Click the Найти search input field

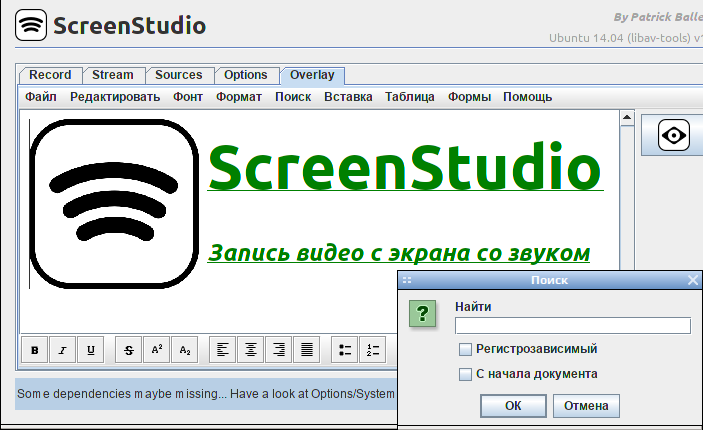[x=573, y=326]
